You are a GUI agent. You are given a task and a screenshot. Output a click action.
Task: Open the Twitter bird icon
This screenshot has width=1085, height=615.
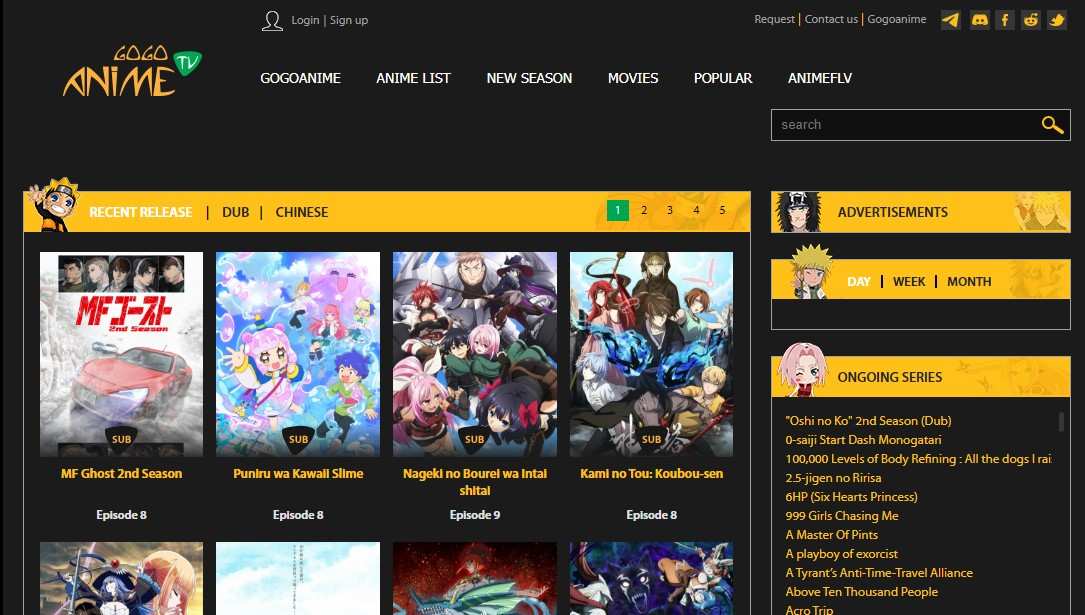tap(1057, 20)
